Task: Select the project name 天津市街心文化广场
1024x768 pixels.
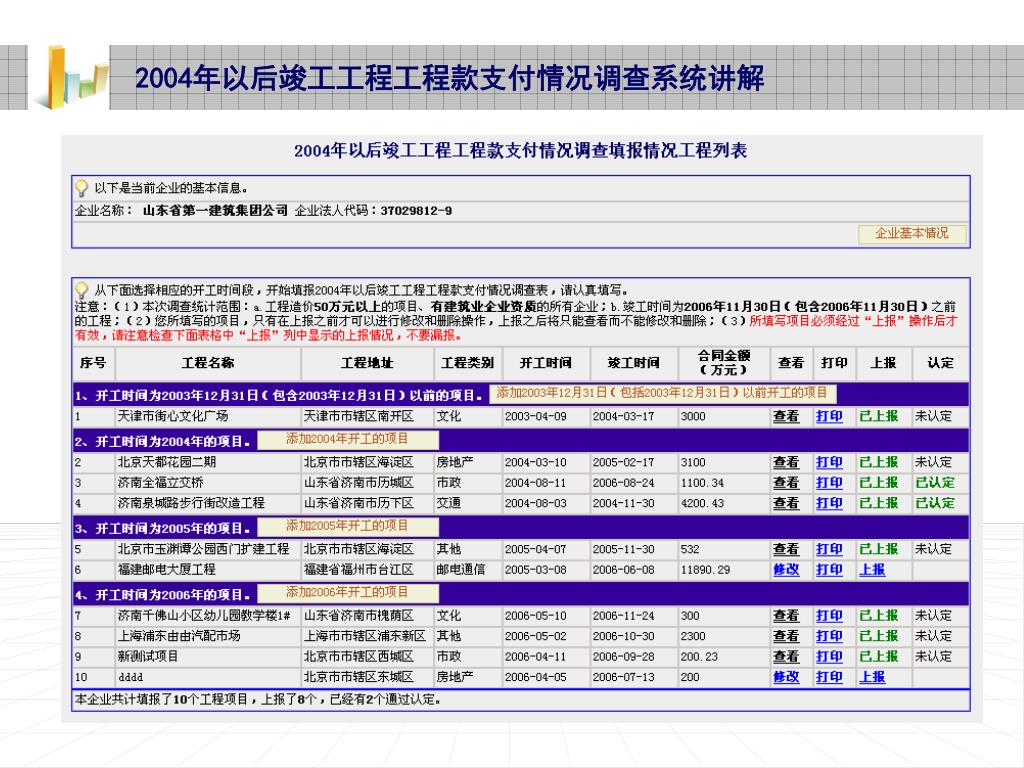Action: click(173, 416)
